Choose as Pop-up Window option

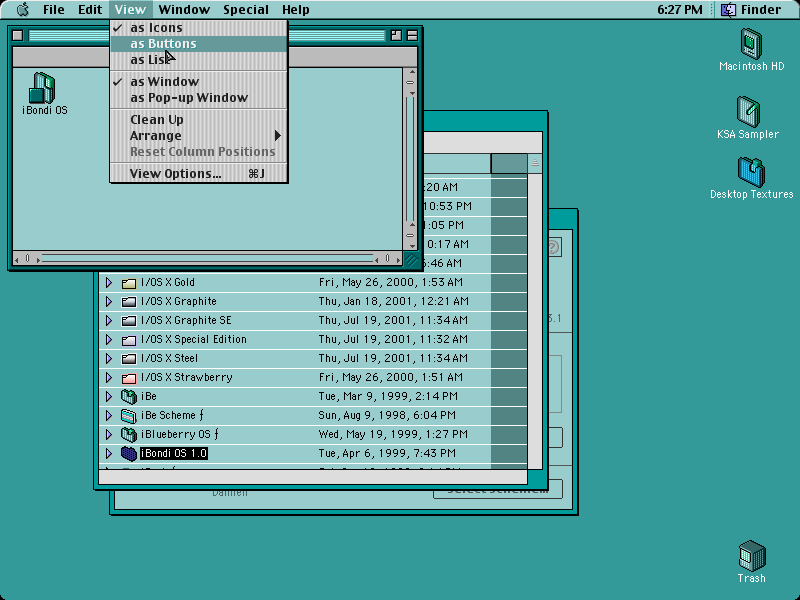point(199,97)
